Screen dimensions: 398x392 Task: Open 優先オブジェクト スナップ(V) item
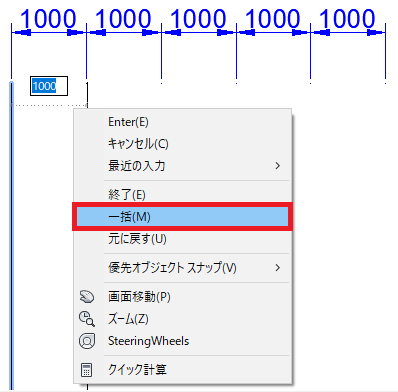[x=172, y=268]
